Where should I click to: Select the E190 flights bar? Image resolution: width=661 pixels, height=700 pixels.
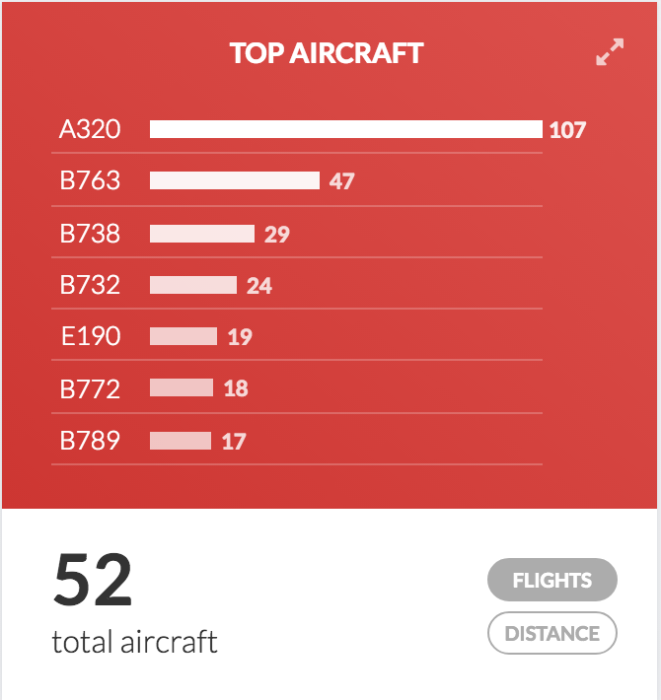[x=183, y=336]
